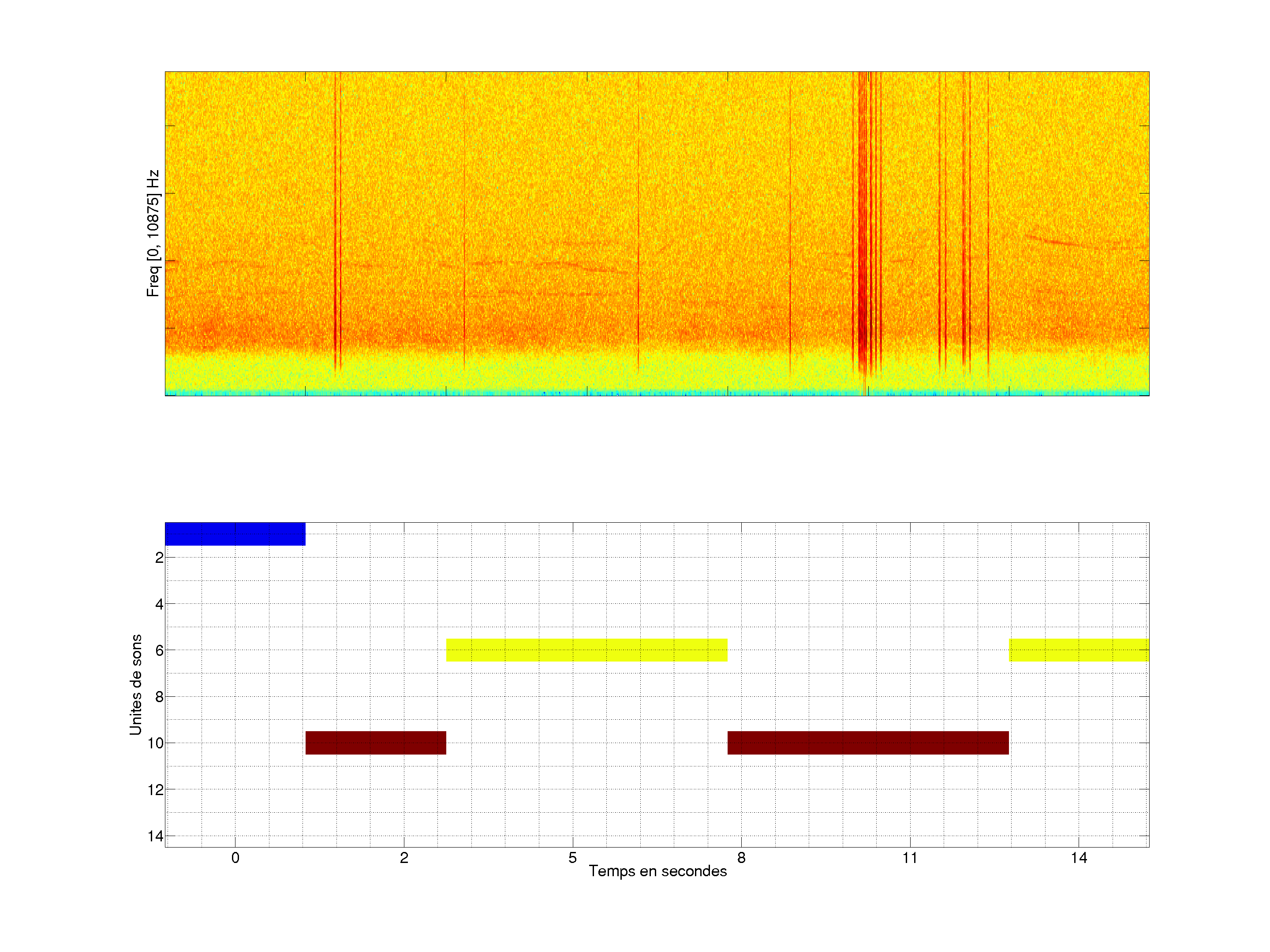Click x-axis tick label 11
Viewport: 1270px width, 952px height.
coord(910,858)
